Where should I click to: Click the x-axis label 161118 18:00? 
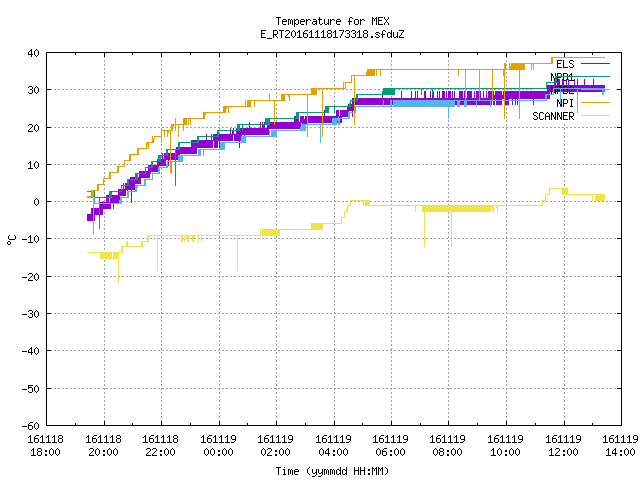pos(45,446)
